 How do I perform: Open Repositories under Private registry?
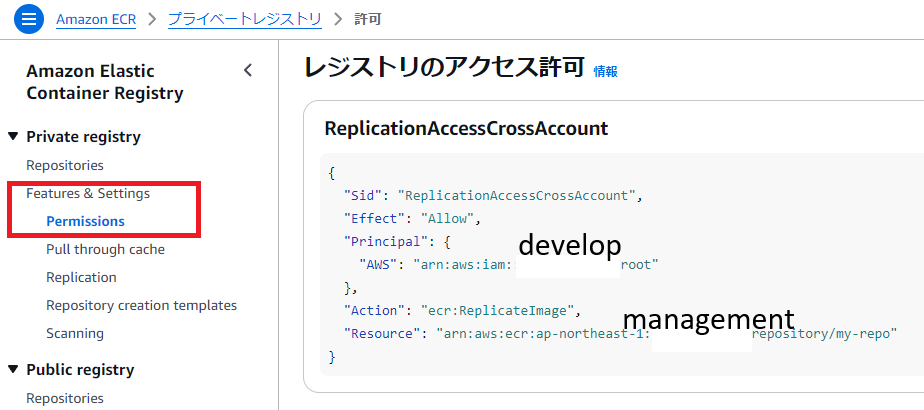[x=65, y=165]
